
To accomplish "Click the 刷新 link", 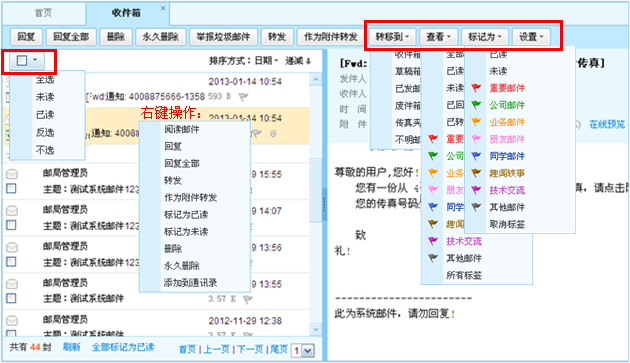I will click(72, 347).
